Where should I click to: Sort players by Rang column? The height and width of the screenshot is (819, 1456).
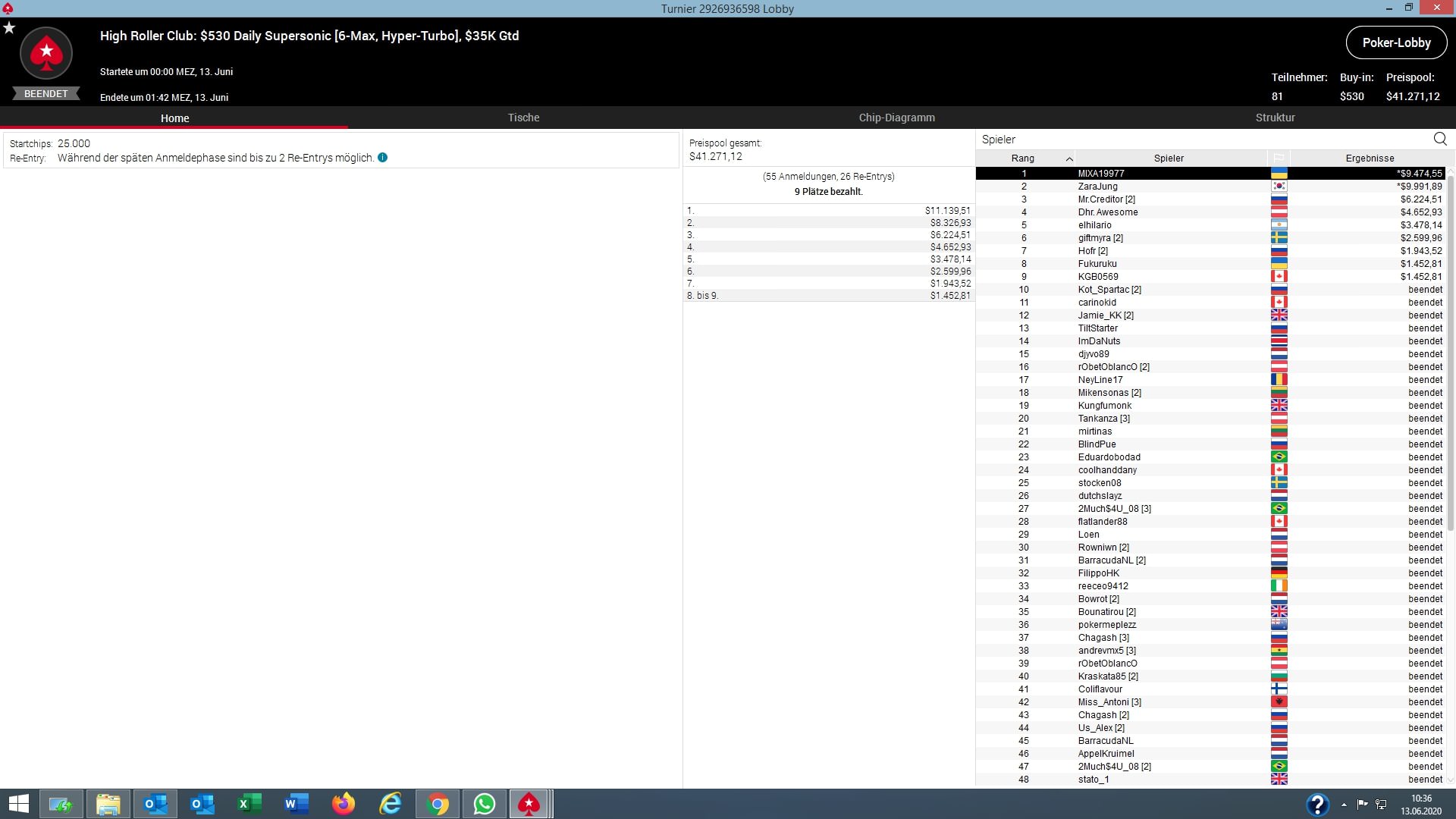tap(1024, 158)
